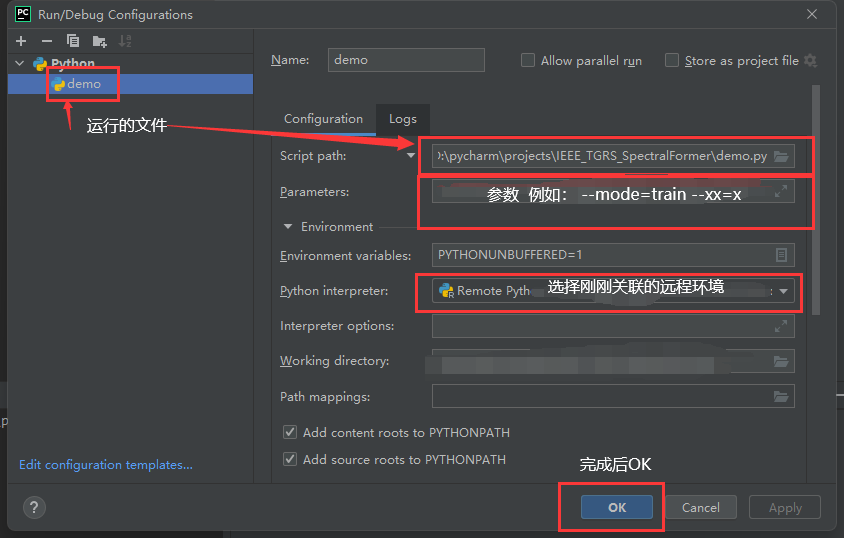The image size is (844, 538).
Task: Select the demo configuration in tree
Action: point(130,84)
